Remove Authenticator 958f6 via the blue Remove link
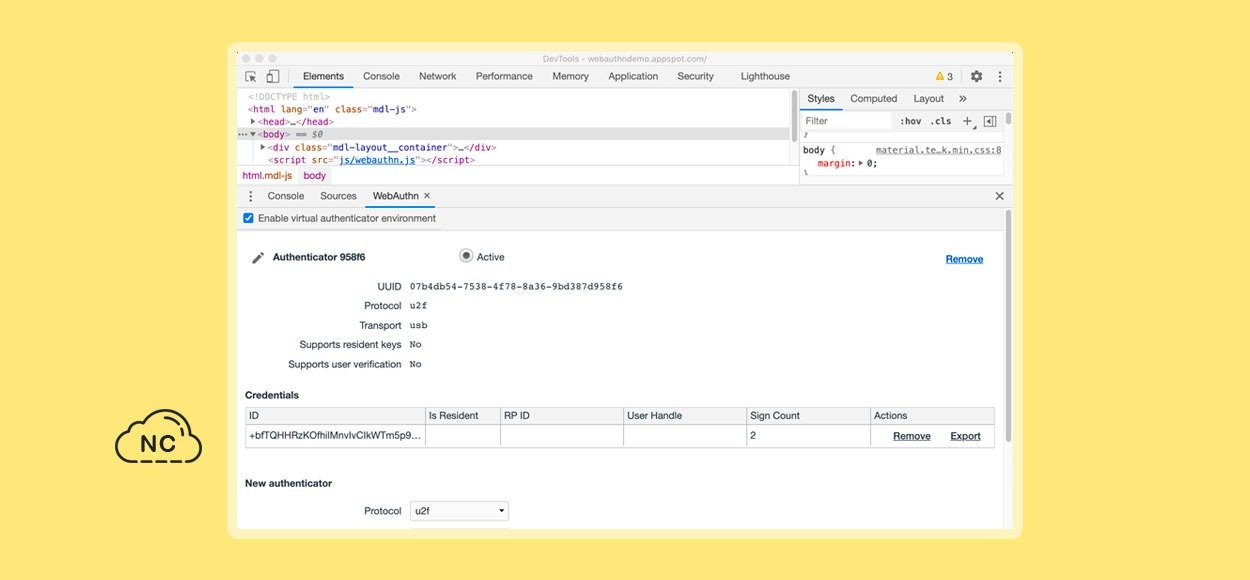The image size is (1250, 580). [964, 259]
